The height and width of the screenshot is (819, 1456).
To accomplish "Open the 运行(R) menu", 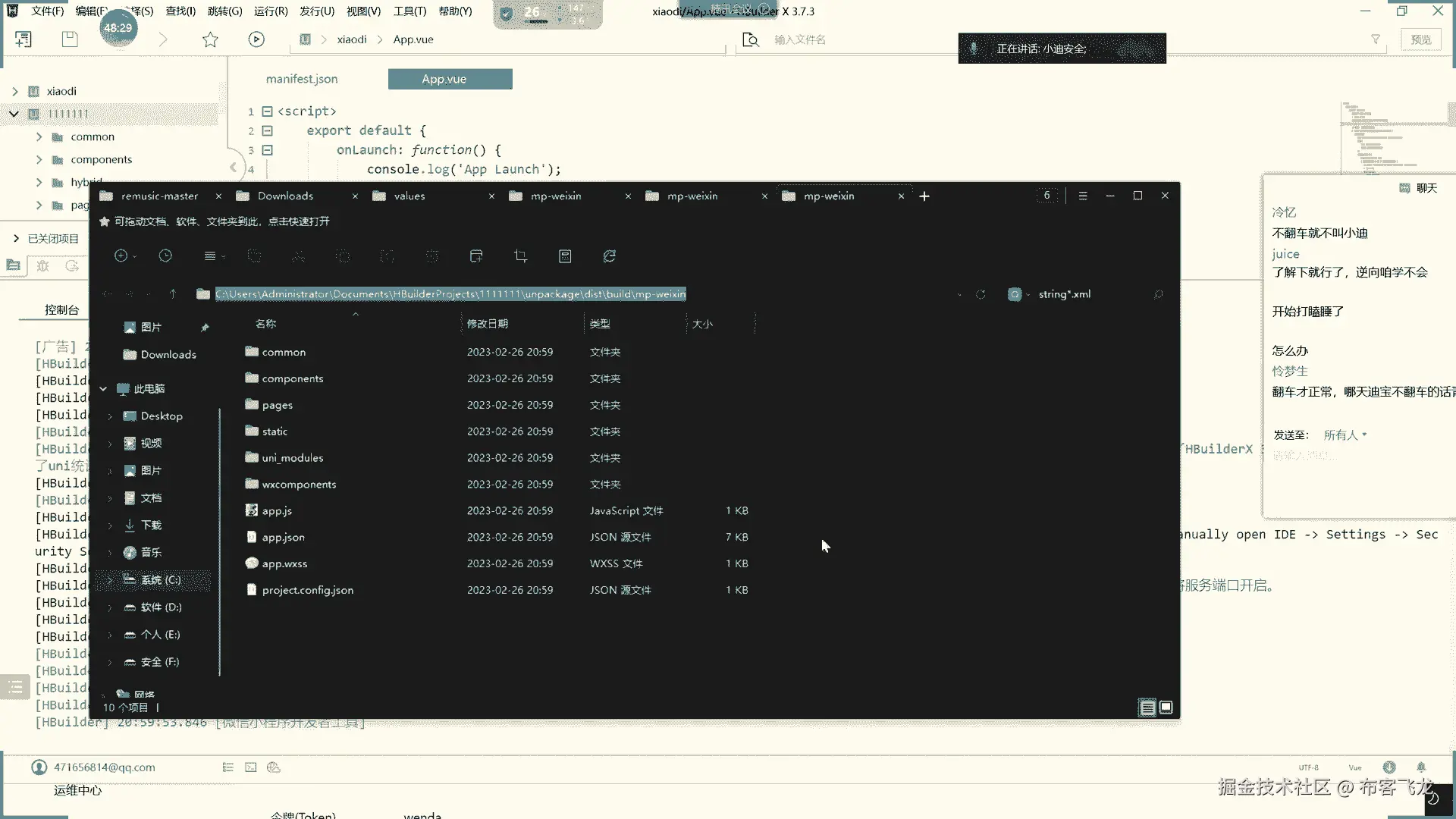I will [271, 11].
